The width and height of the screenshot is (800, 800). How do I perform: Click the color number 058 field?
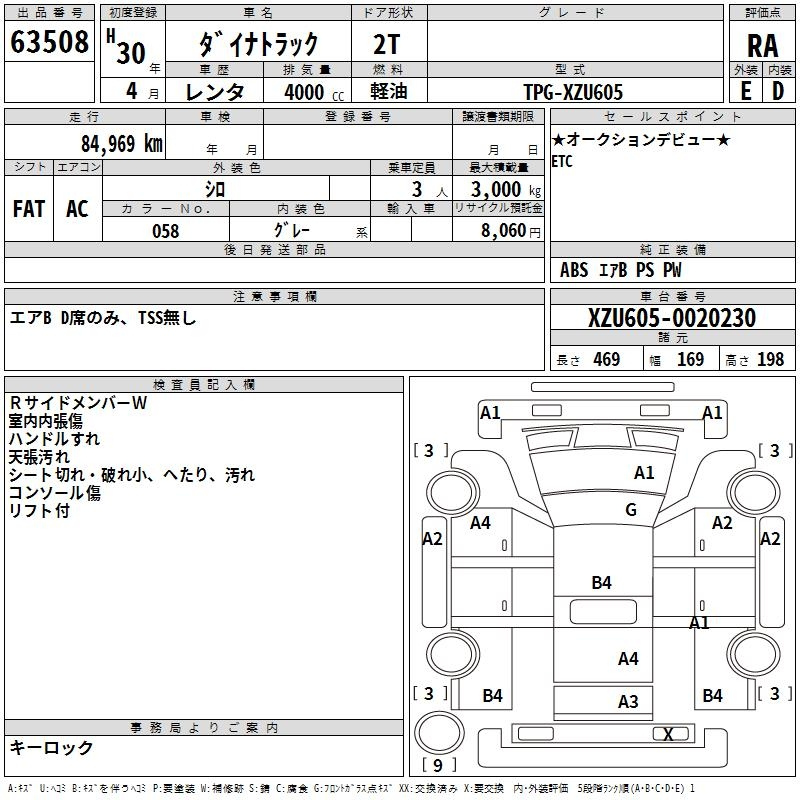pos(166,230)
